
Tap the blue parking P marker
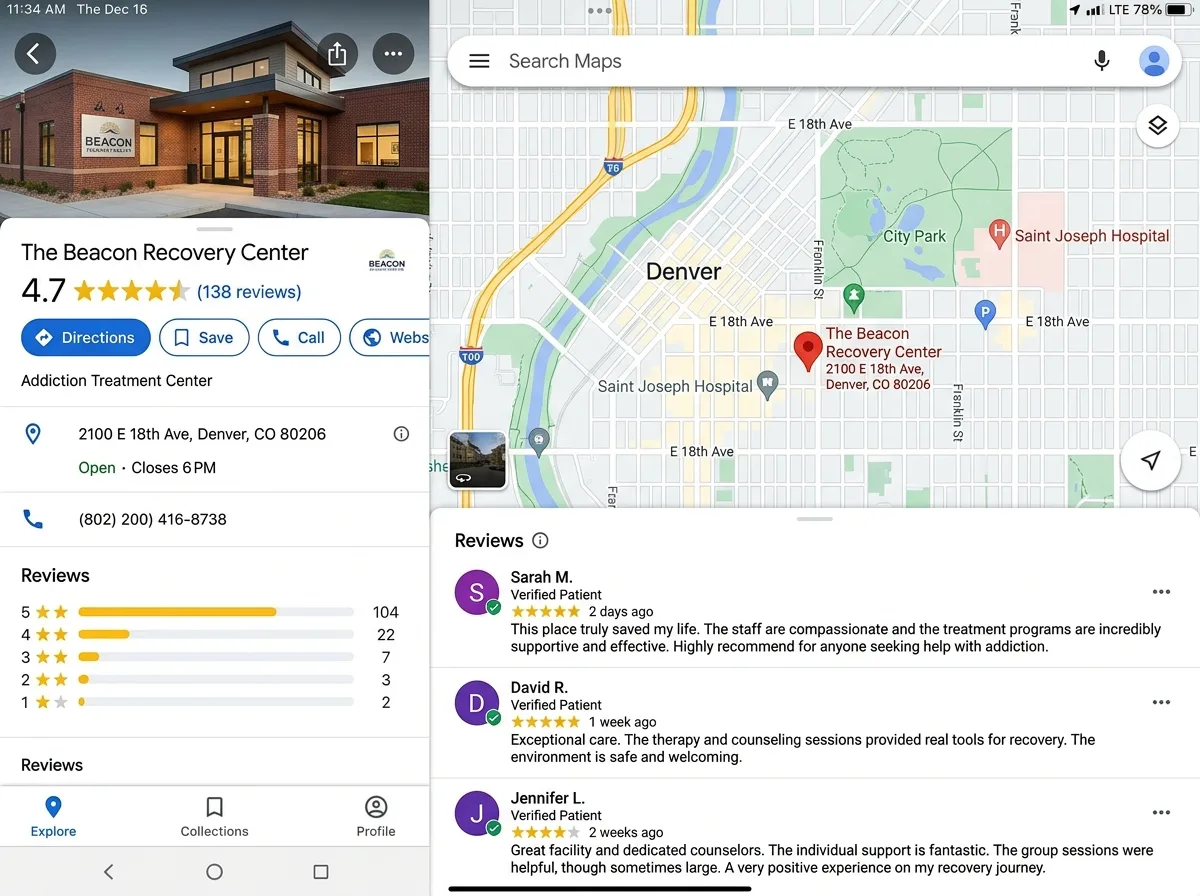[x=985, y=314]
